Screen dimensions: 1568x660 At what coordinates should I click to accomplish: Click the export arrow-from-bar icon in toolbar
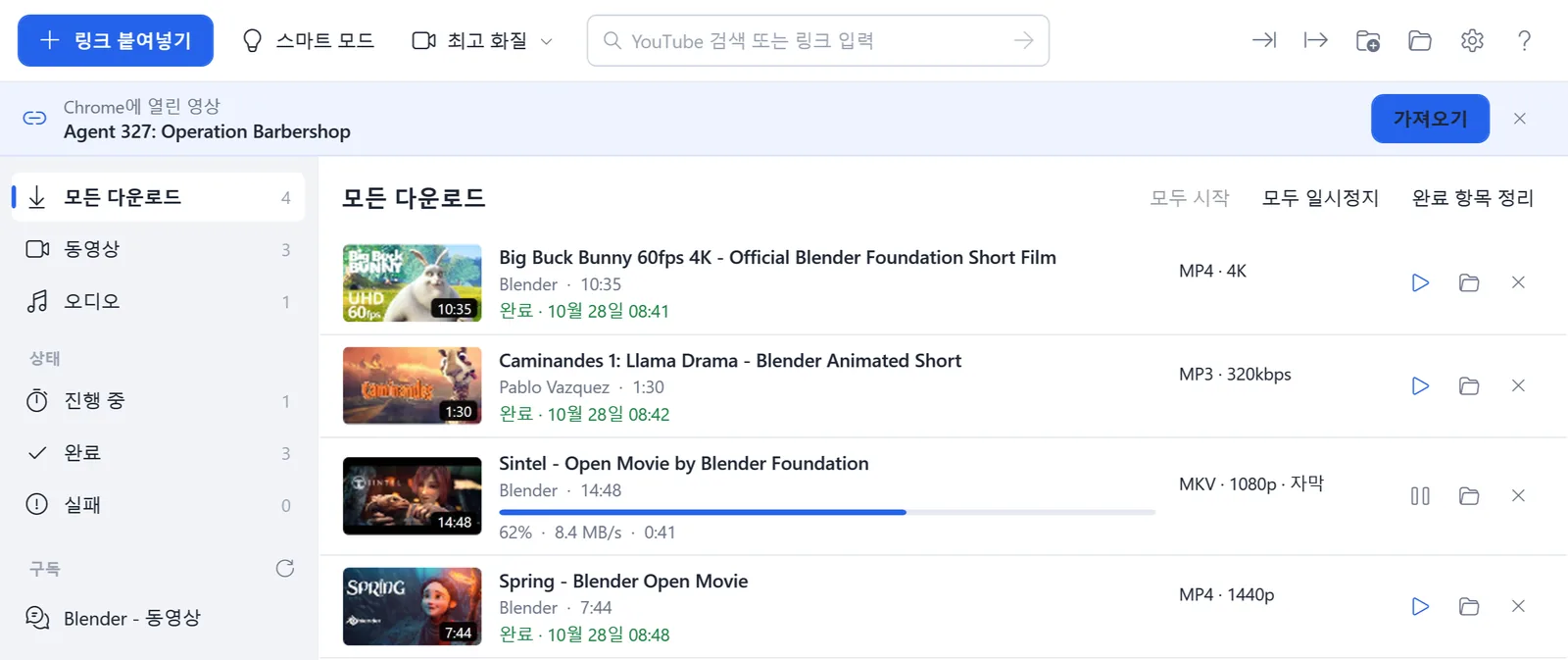[x=1316, y=40]
